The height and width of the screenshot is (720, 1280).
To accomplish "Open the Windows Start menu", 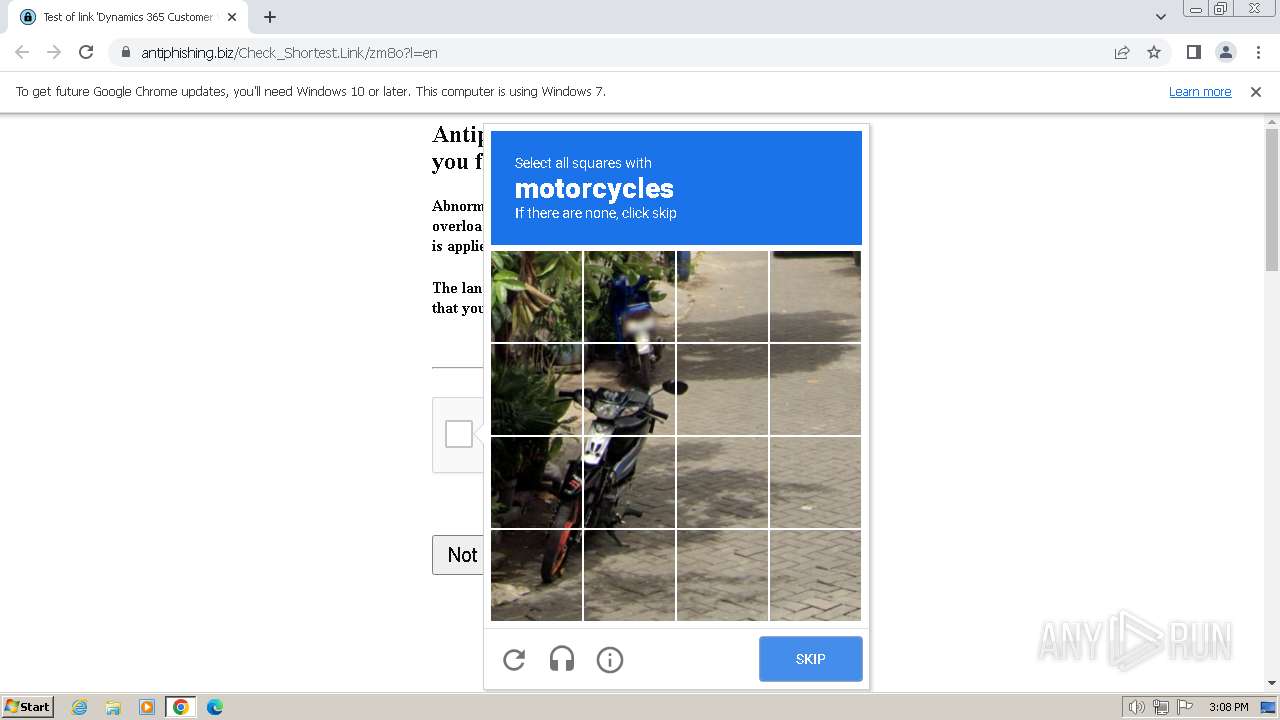I will coord(27,706).
